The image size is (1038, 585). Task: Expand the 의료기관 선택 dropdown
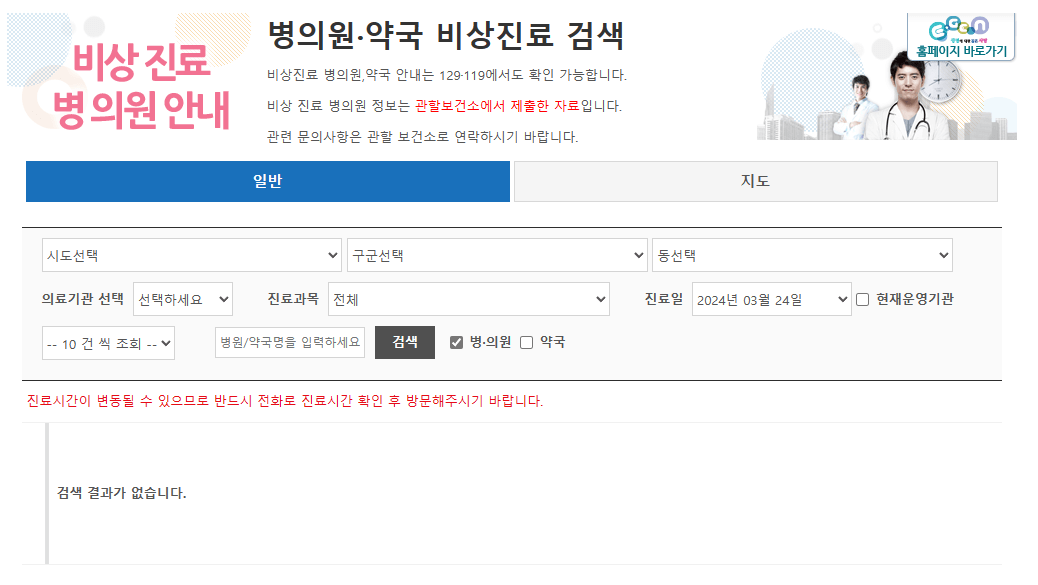click(x=183, y=300)
